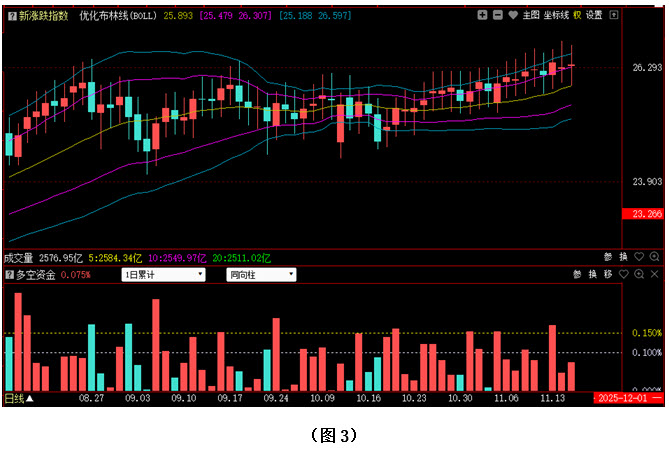Screen dimensions: 669x455
Task: Toggle the yellow 权 adjustment option
Action: coord(577,15)
